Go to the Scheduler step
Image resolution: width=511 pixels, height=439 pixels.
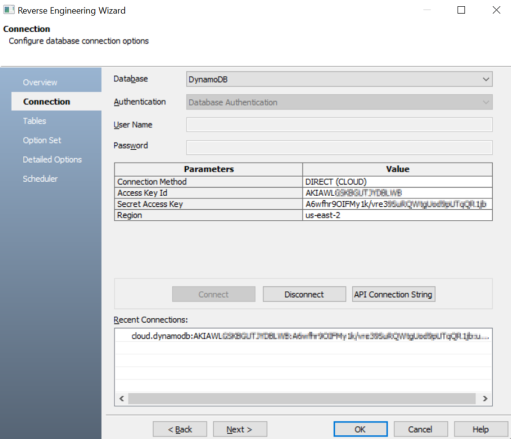40,179
